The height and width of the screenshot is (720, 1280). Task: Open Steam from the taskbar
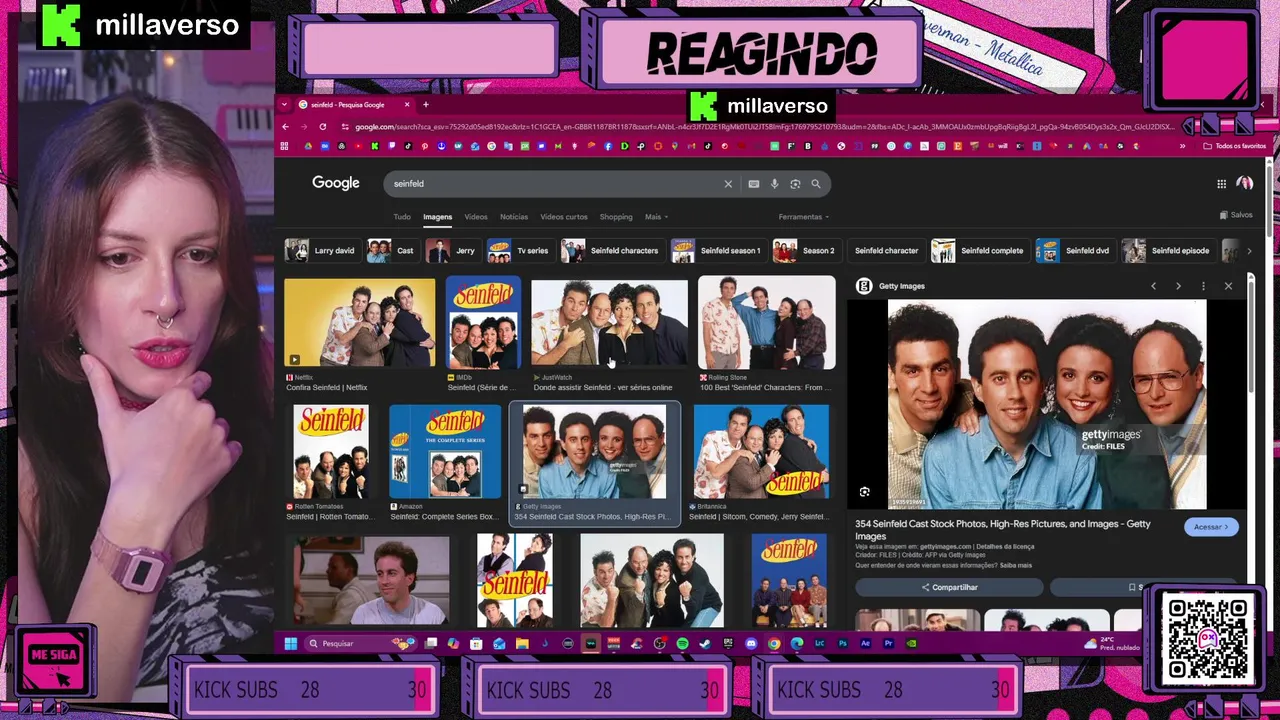point(705,643)
